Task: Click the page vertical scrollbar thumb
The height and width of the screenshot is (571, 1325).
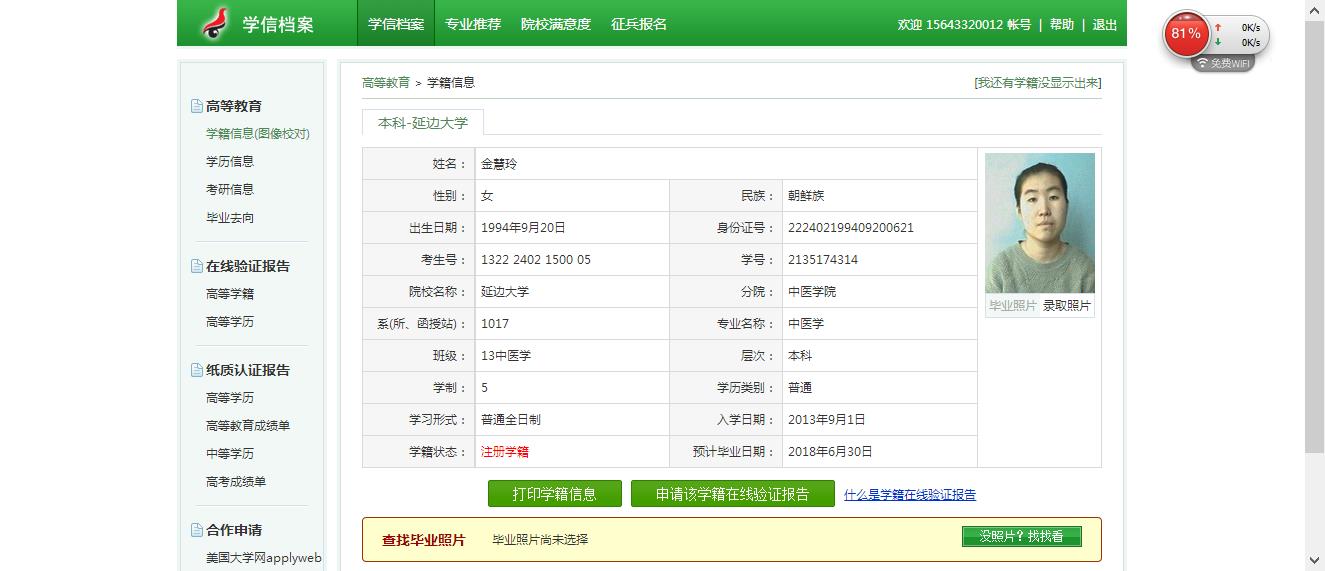Action: tap(1315, 235)
